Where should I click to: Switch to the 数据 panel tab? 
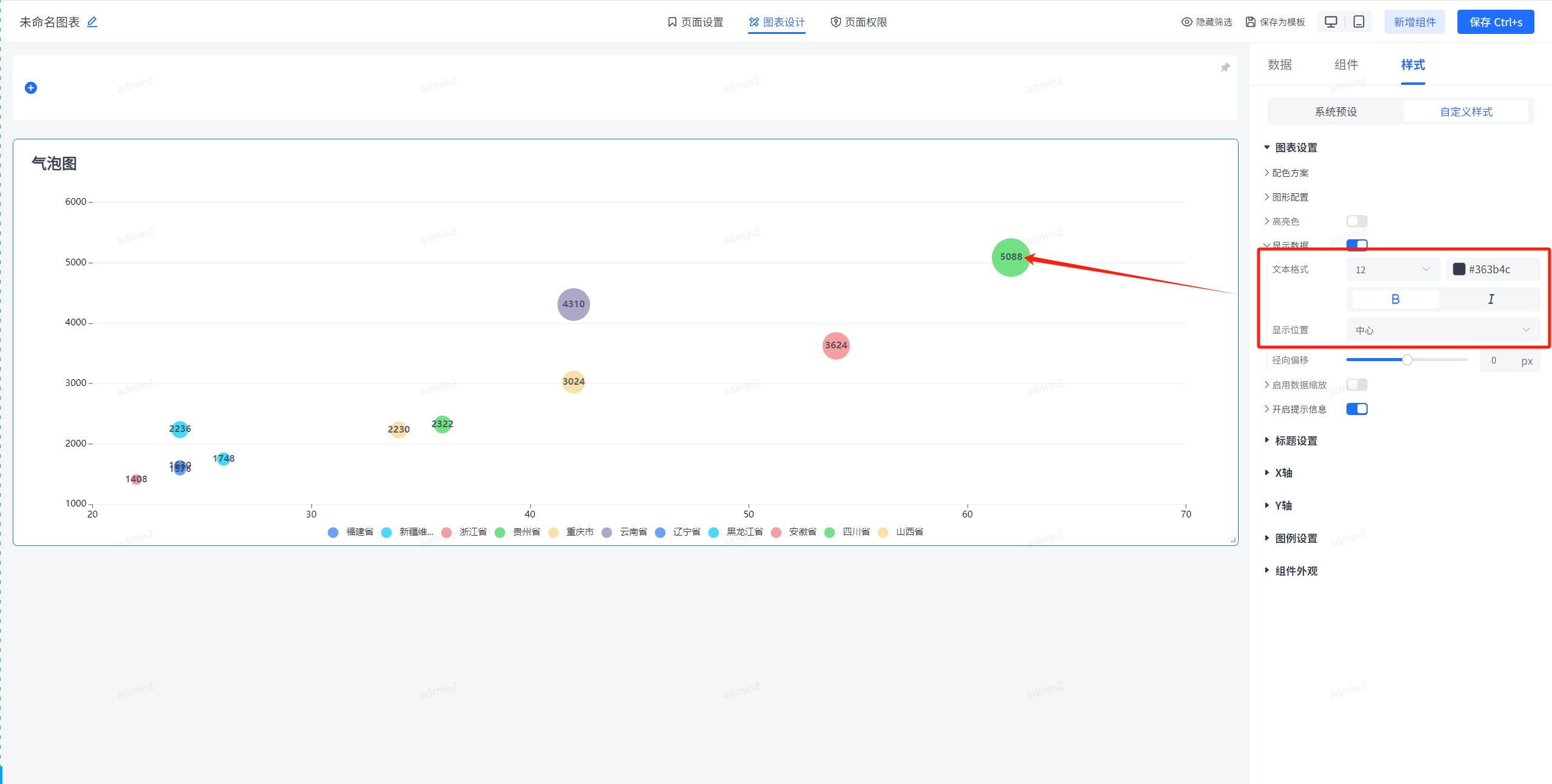click(x=1280, y=65)
